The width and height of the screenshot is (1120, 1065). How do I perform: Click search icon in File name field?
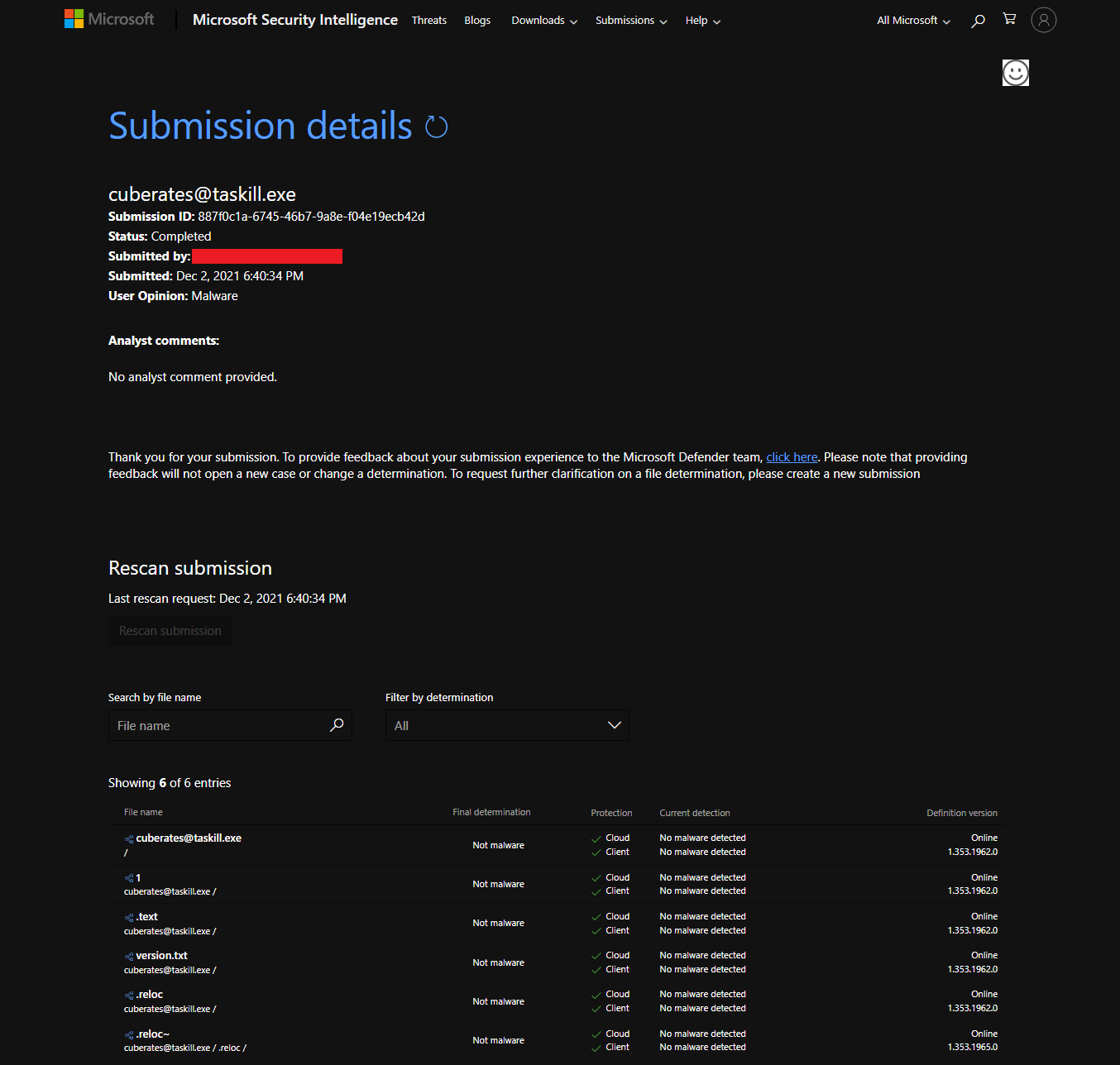[x=337, y=725]
